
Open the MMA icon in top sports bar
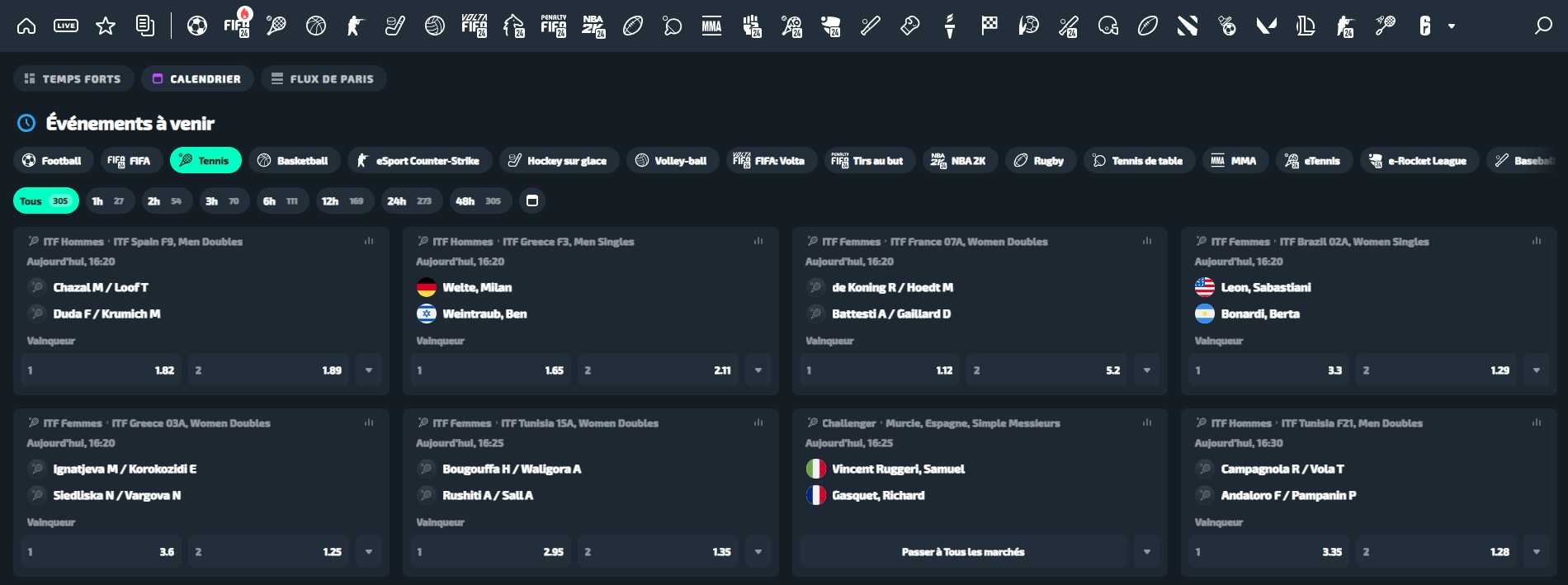(x=711, y=26)
